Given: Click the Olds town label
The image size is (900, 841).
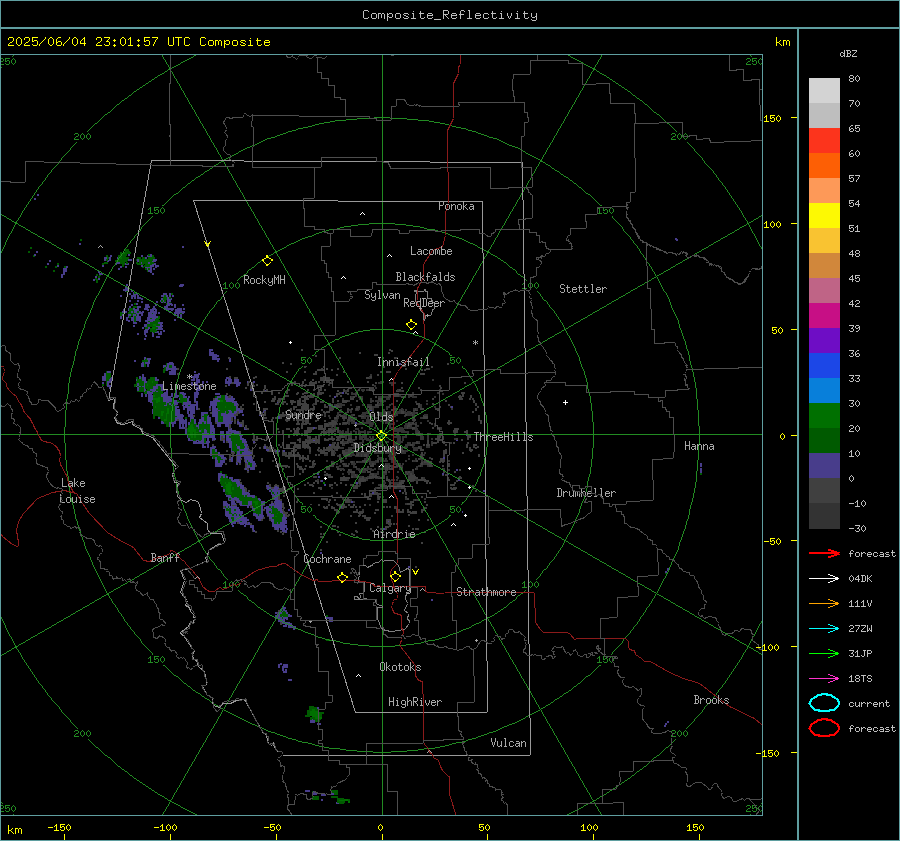Looking at the screenshot, I should 381,417.
